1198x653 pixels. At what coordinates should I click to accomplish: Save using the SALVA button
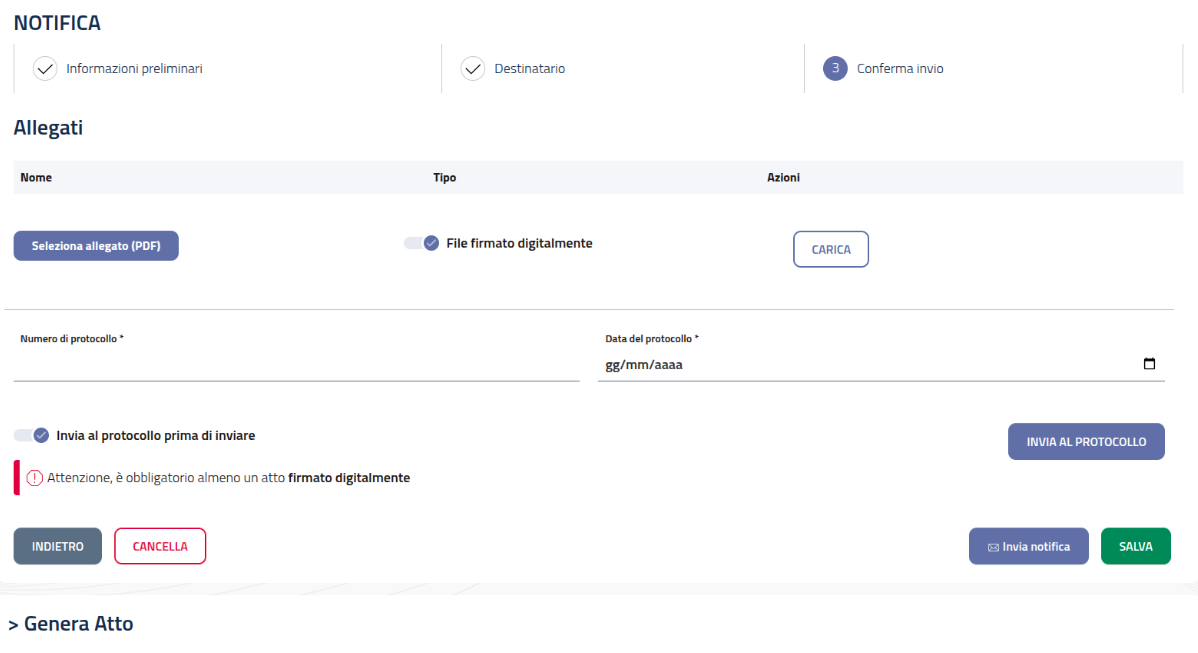[x=1135, y=546]
